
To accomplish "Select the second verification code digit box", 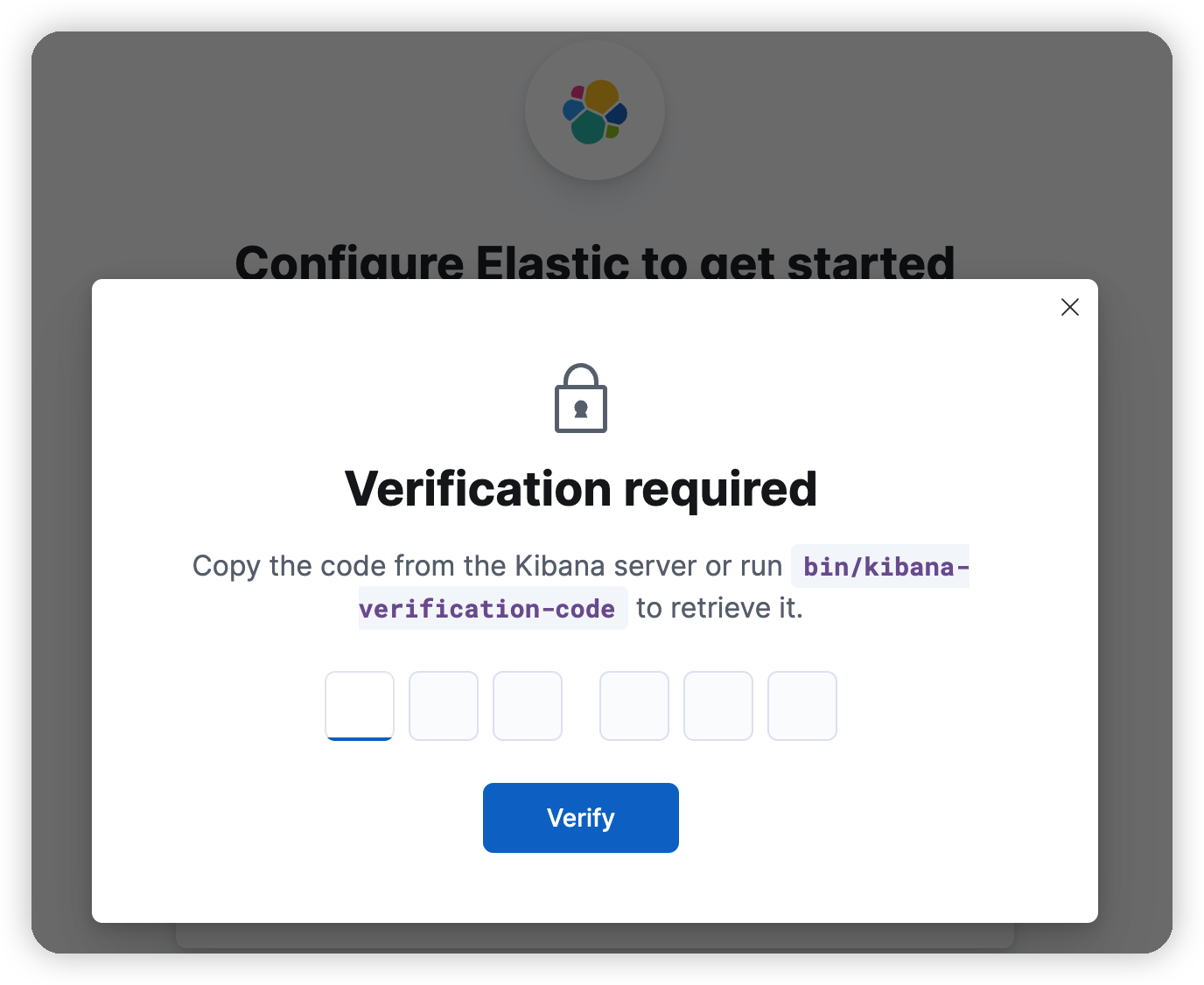I will point(444,705).
